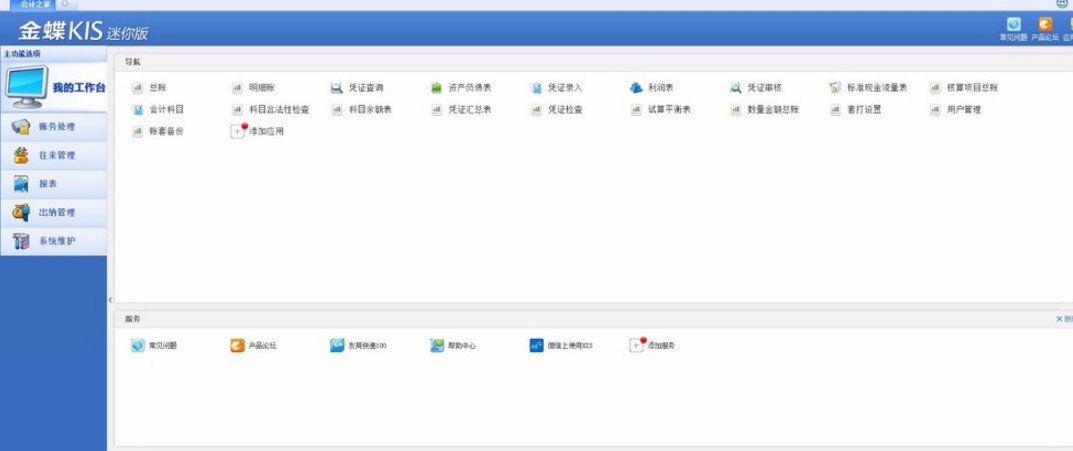Image resolution: width=1073 pixels, height=451 pixels.
Task: Open the 利润表 profit statement
Action: pos(636,88)
